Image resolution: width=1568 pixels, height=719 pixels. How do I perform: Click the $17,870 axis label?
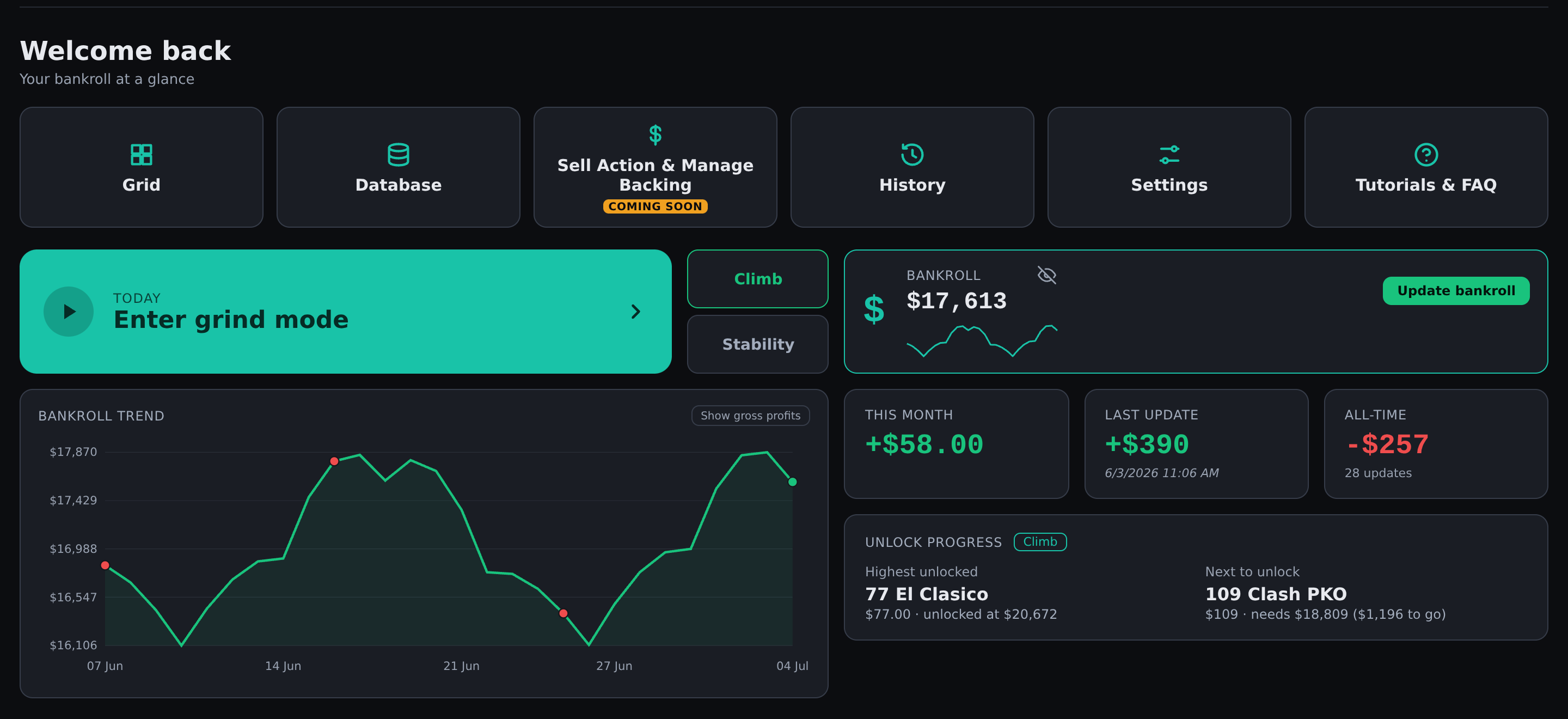pos(73,452)
